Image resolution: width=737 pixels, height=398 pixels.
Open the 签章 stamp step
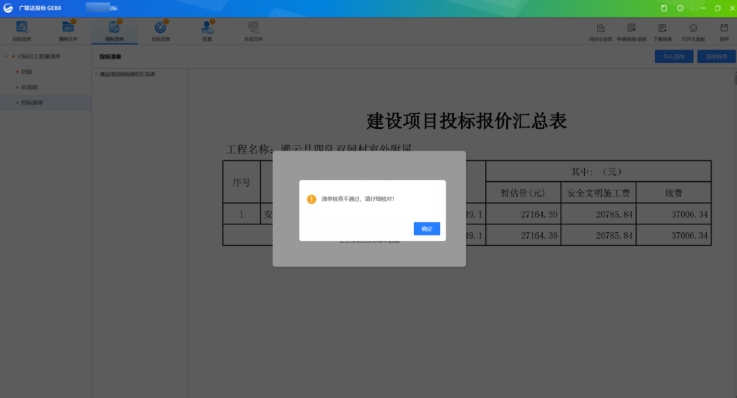tap(207, 31)
